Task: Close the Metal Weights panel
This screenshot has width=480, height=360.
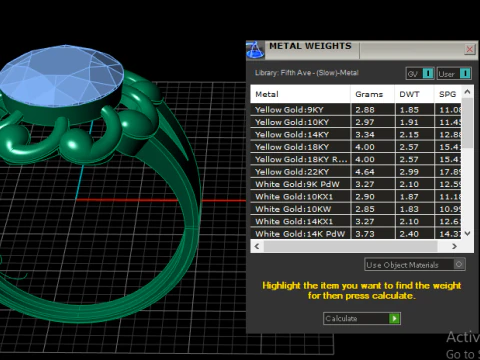Action: (x=469, y=49)
